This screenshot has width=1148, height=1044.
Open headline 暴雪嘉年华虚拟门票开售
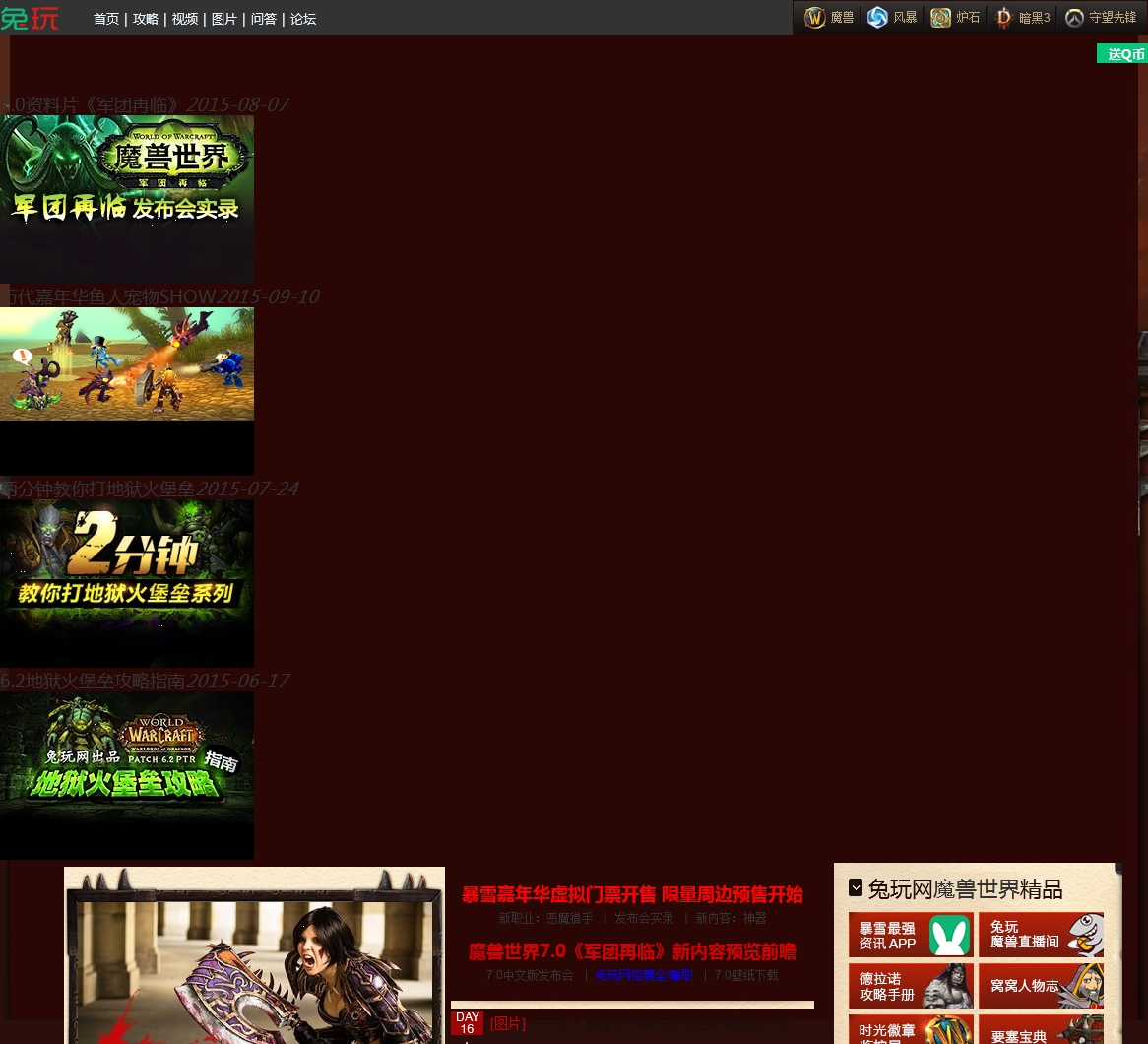pos(632,894)
